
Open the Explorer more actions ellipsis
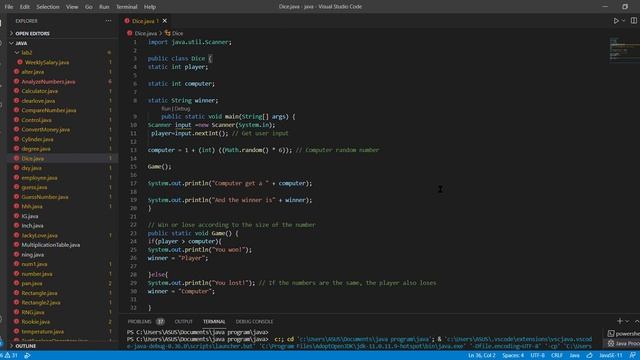tap(108, 21)
